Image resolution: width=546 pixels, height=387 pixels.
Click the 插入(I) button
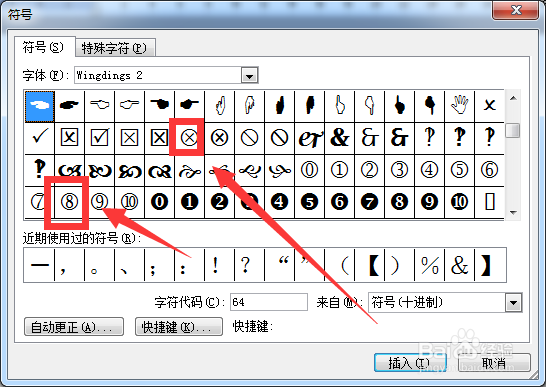410,363
